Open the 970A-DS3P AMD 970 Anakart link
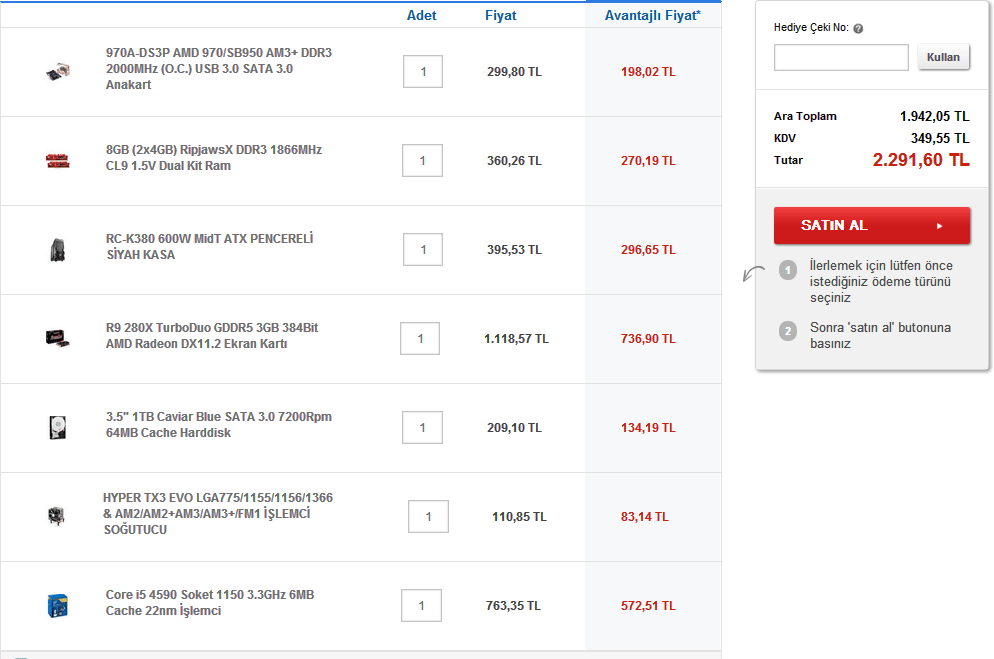 click(218, 68)
